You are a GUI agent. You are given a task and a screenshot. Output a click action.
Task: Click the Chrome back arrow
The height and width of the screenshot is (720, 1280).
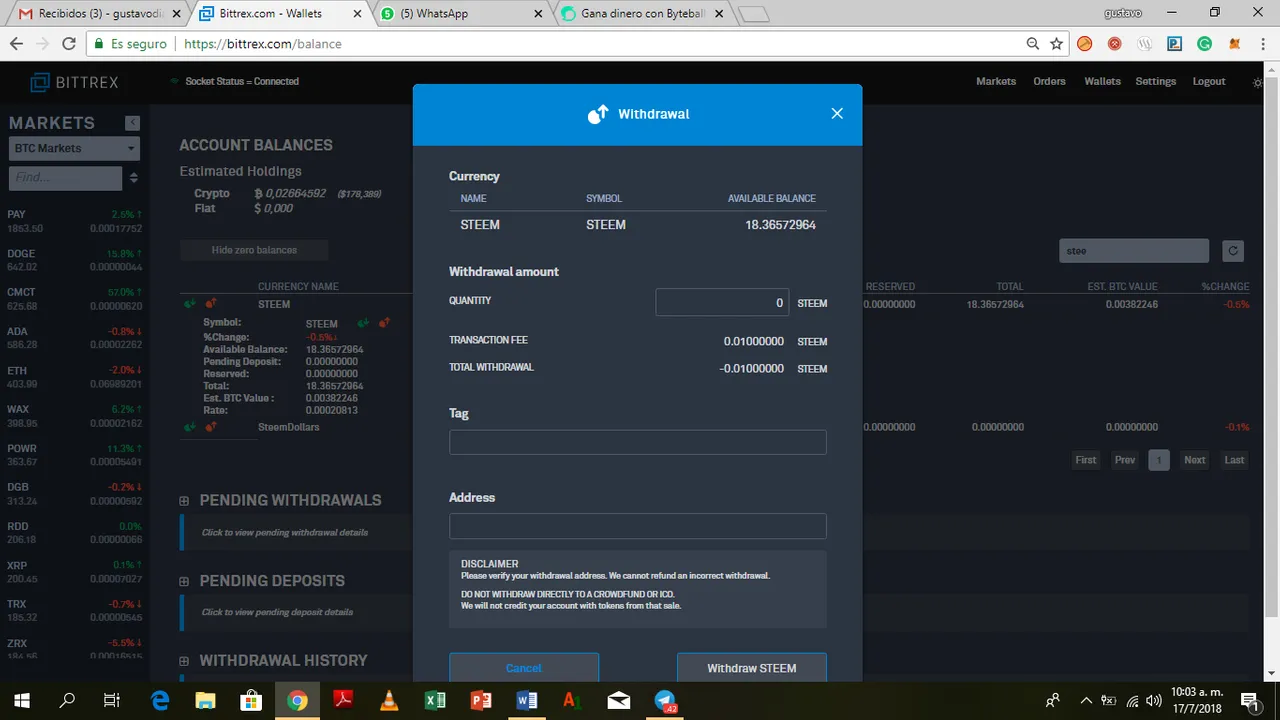coord(17,44)
